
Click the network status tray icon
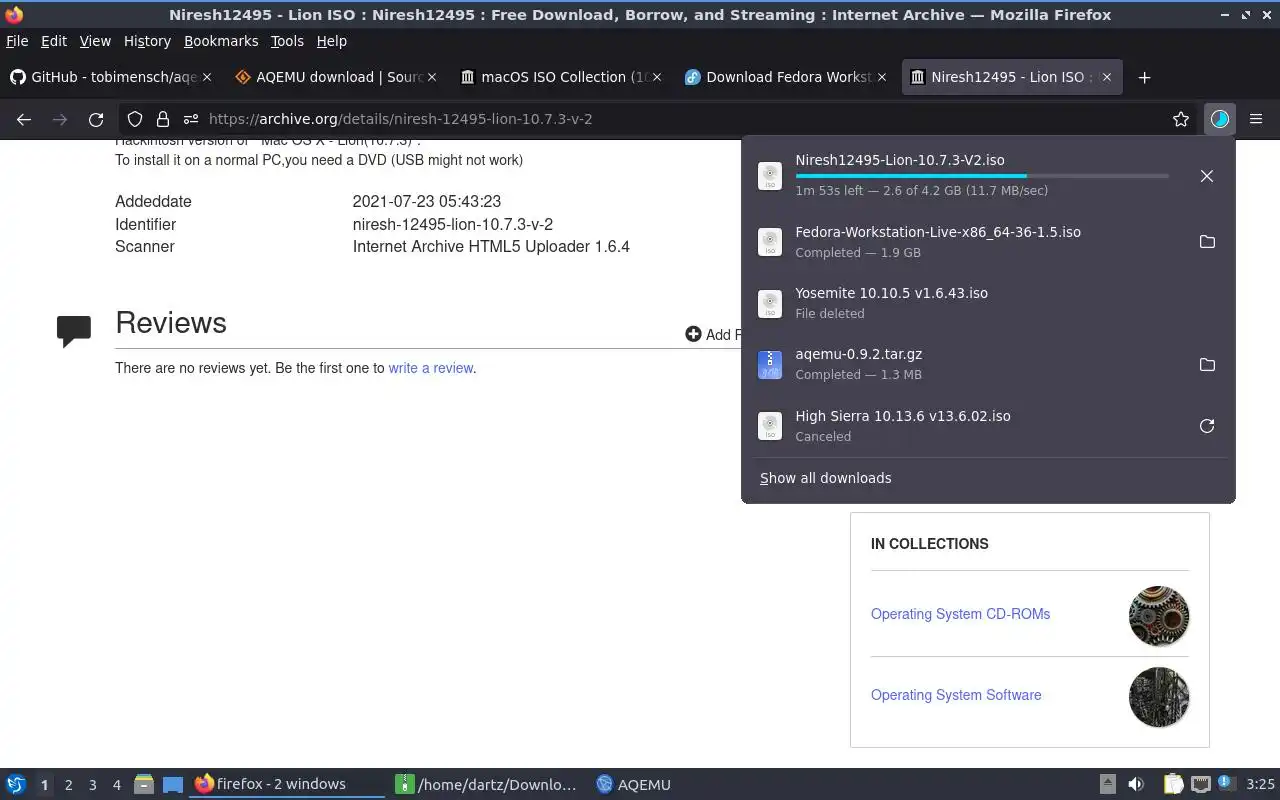(1201, 785)
